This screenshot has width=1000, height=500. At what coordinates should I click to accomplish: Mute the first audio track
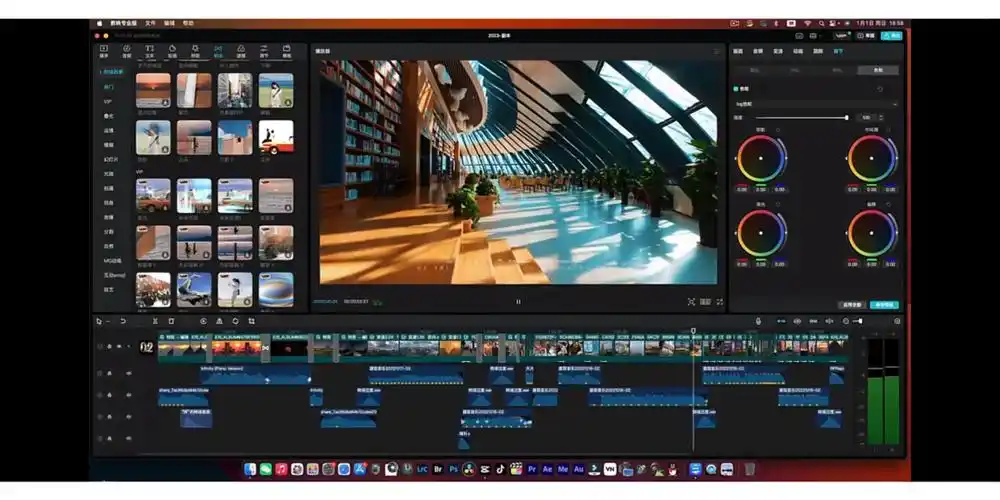[x=129, y=373]
